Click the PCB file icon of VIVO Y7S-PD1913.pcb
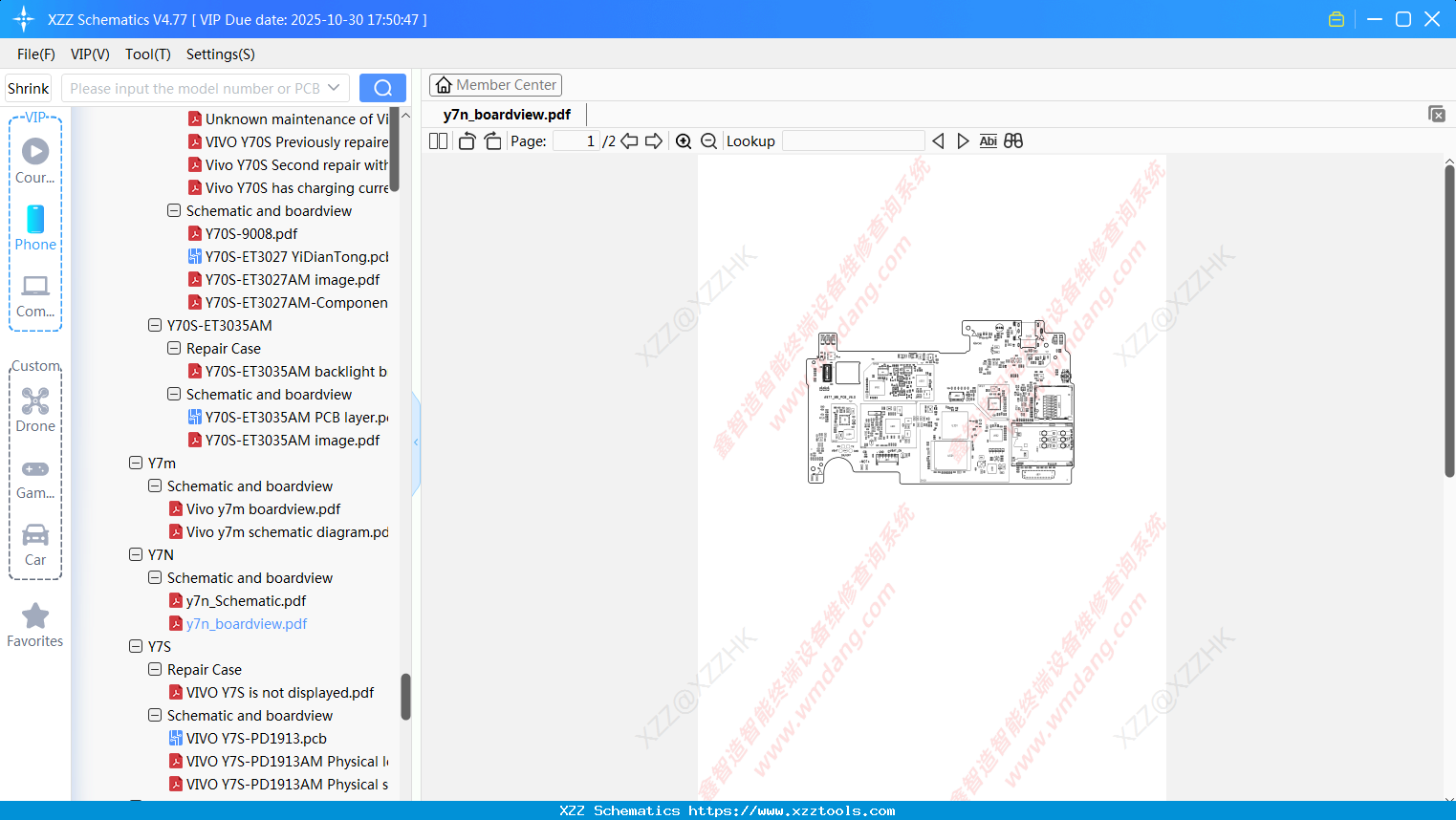The width and height of the screenshot is (1456, 820). point(176,738)
